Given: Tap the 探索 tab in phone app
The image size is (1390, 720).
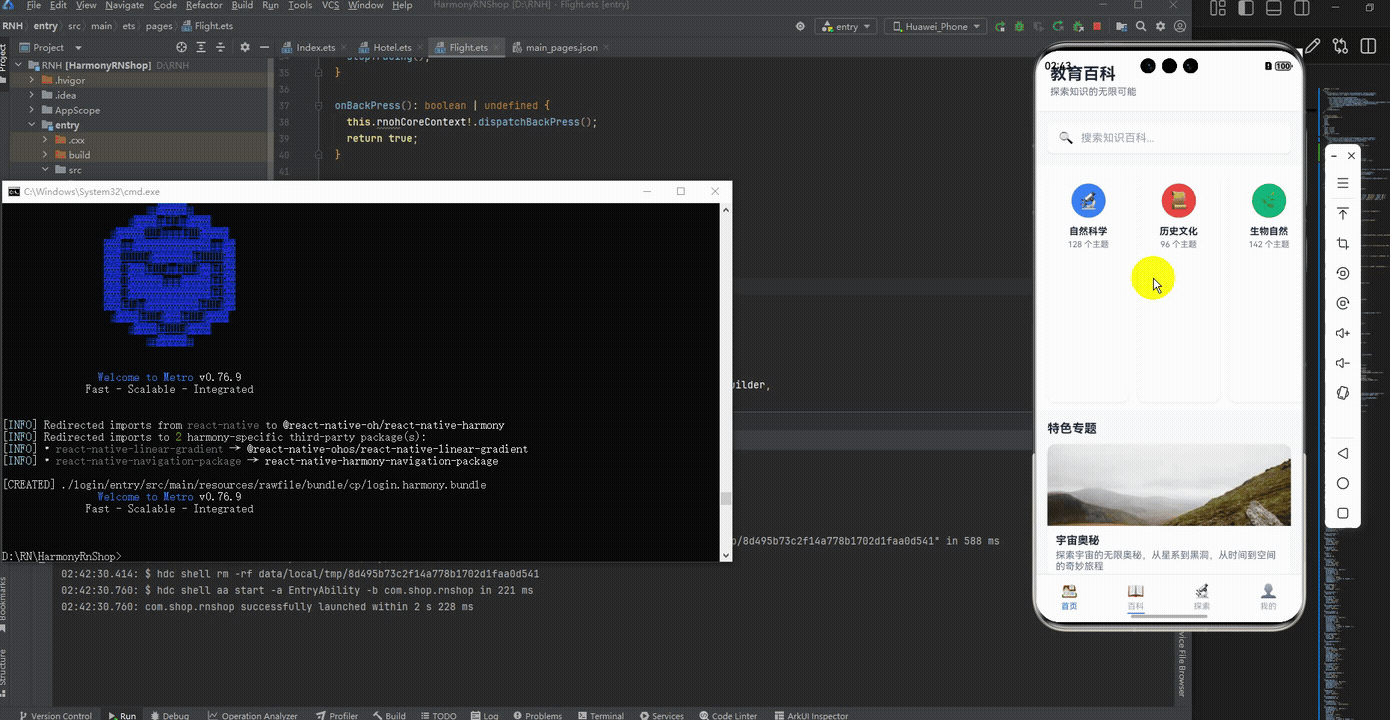Looking at the screenshot, I should (1202, 597).
